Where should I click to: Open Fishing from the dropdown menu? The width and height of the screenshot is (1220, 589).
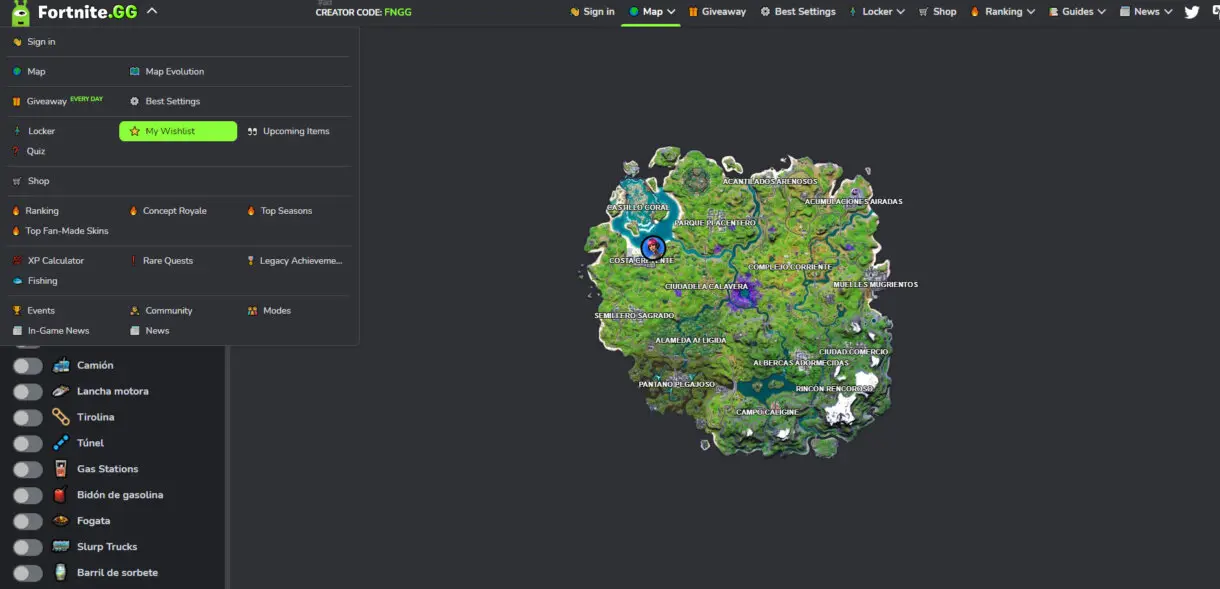click(35, 281)
